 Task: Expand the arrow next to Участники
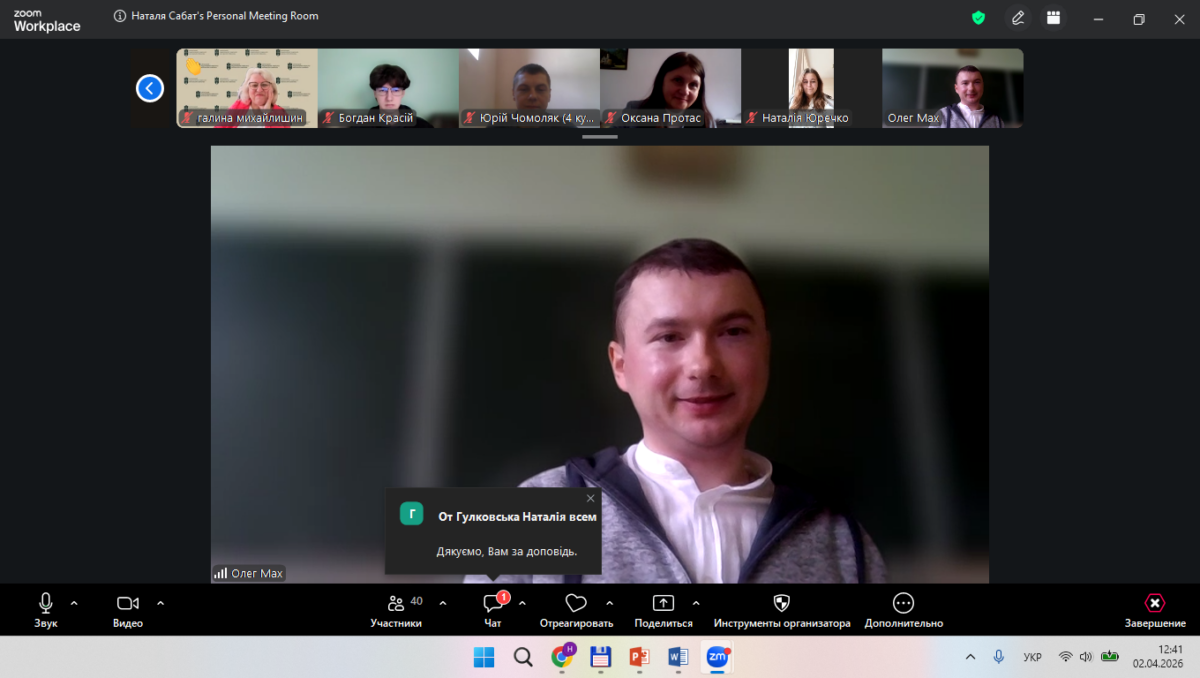tap(443, 603)
